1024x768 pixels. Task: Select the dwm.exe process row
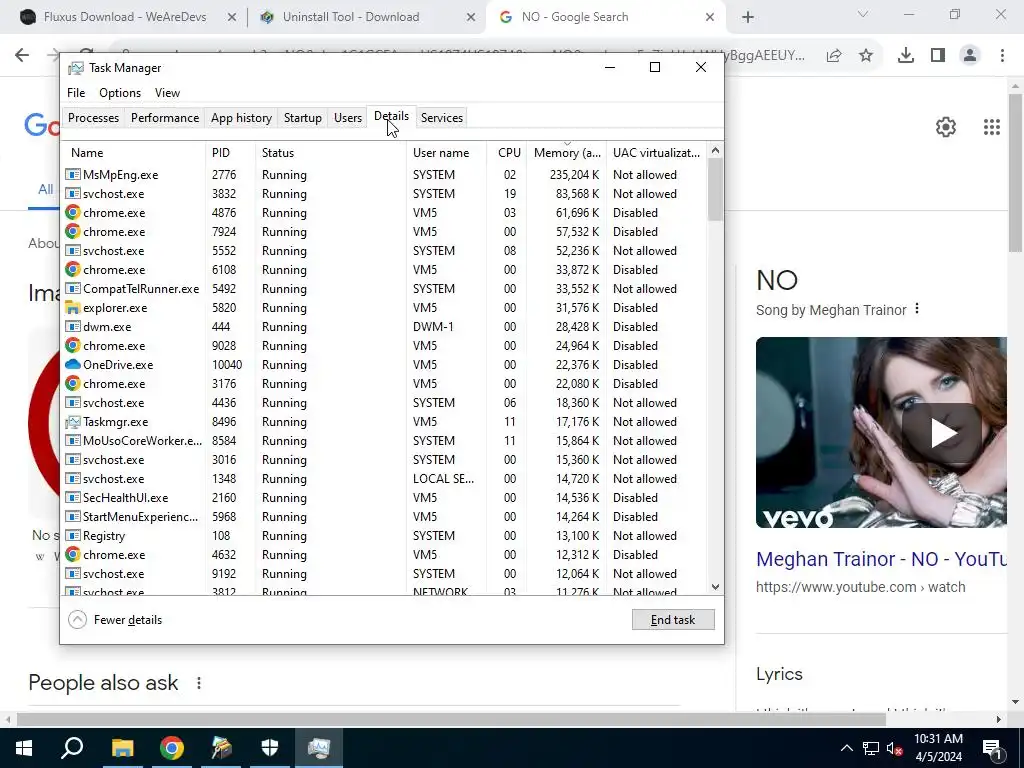[385, 327]
